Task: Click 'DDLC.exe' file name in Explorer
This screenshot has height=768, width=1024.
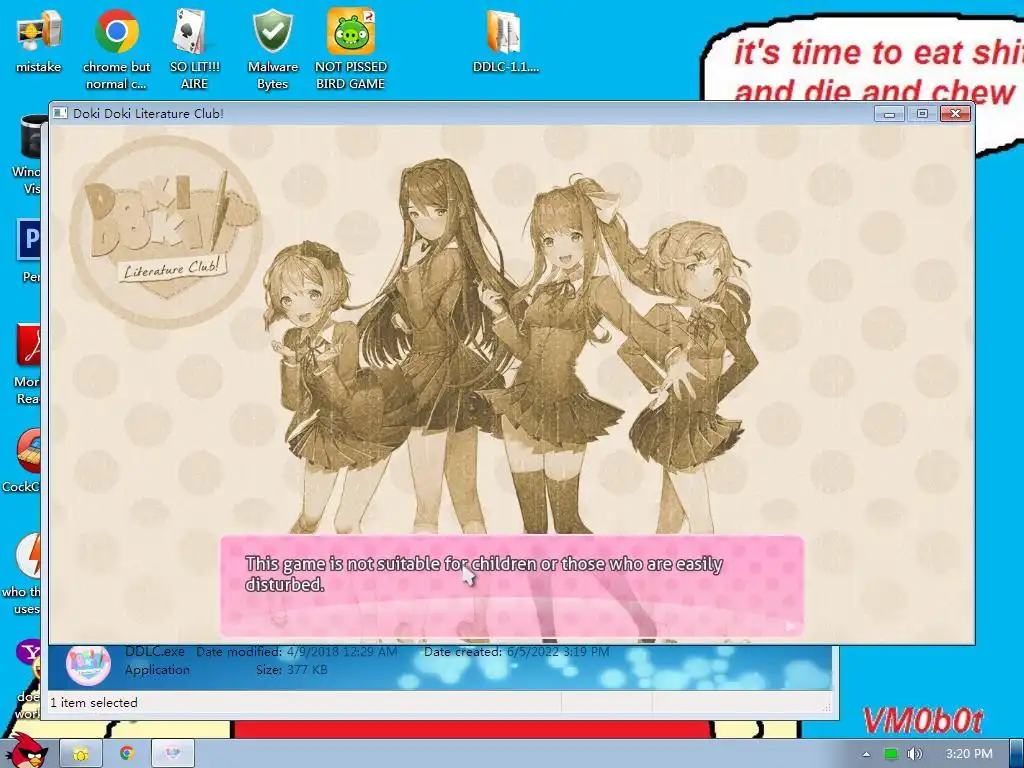Action: [155, 652]
